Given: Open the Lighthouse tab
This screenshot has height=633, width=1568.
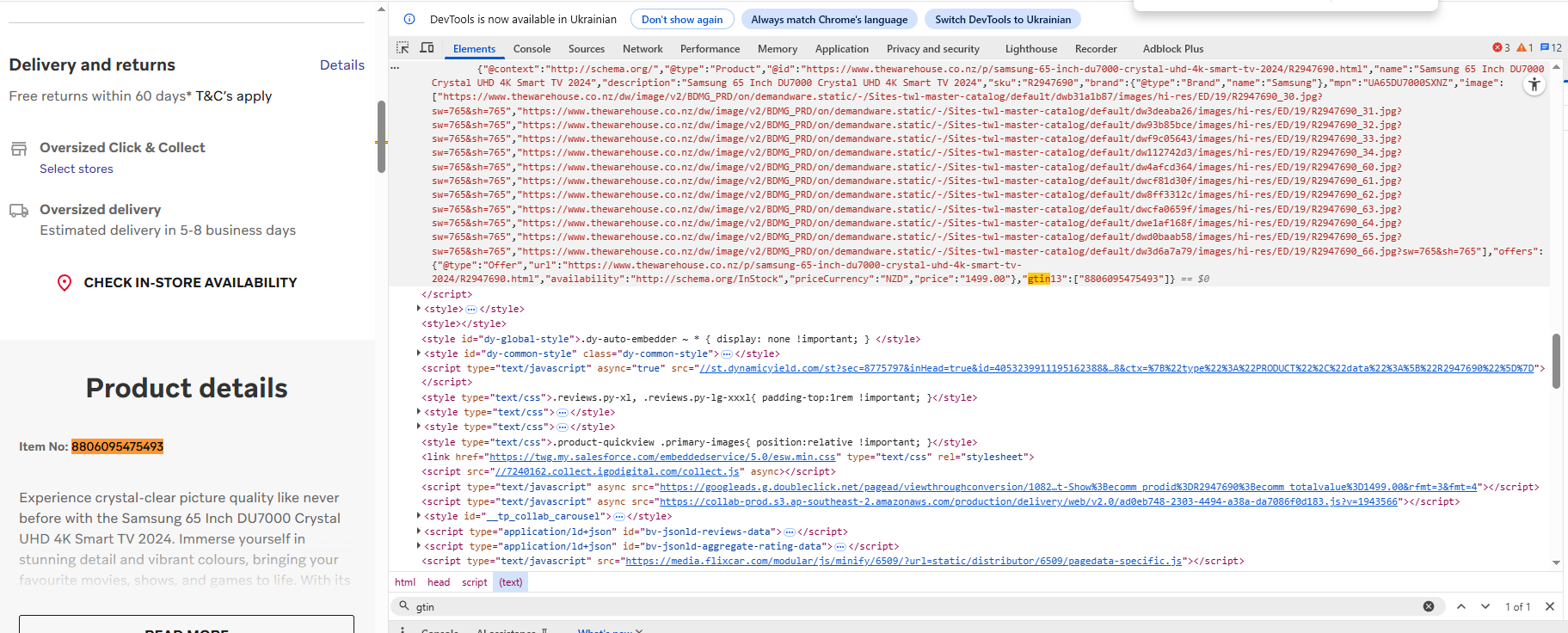Looking at the screenshot, I should pos(1031,49).
